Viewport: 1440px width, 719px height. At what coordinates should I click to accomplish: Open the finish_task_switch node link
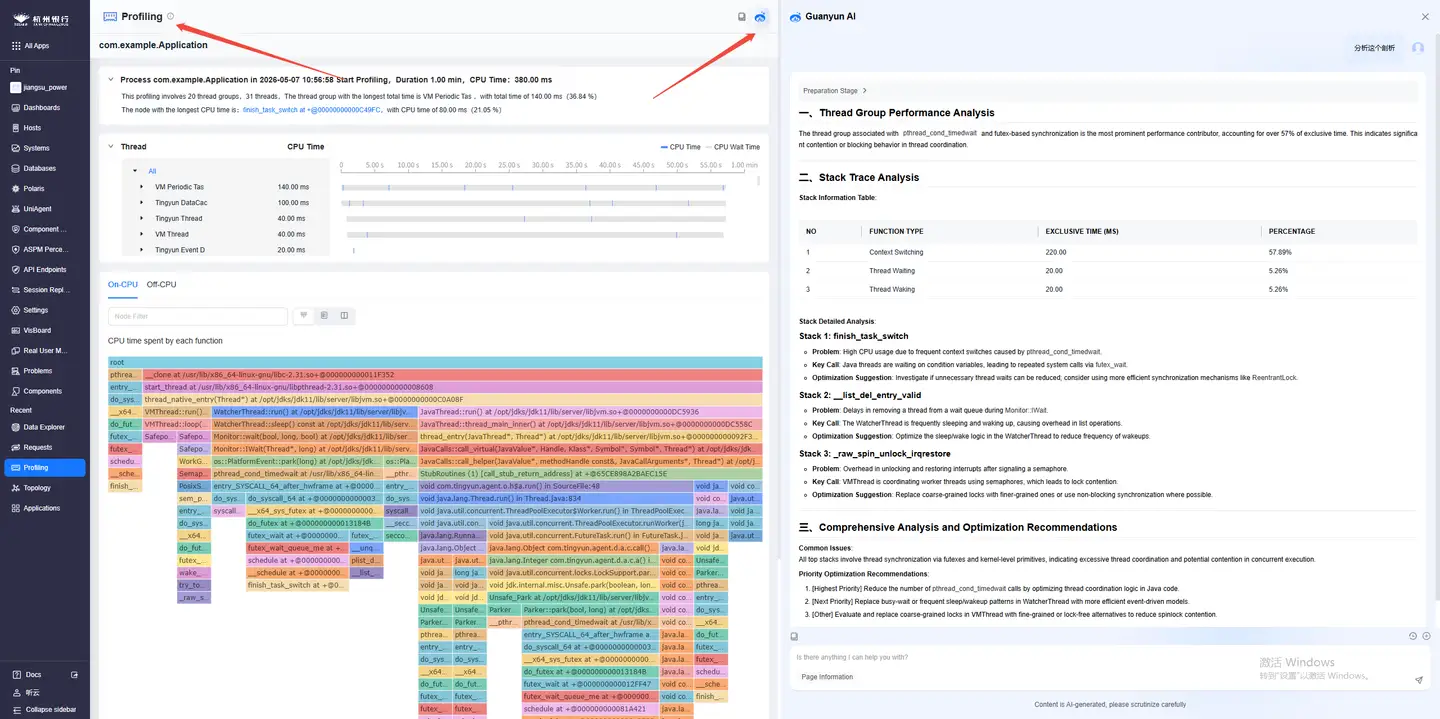(x=311, y=110)
